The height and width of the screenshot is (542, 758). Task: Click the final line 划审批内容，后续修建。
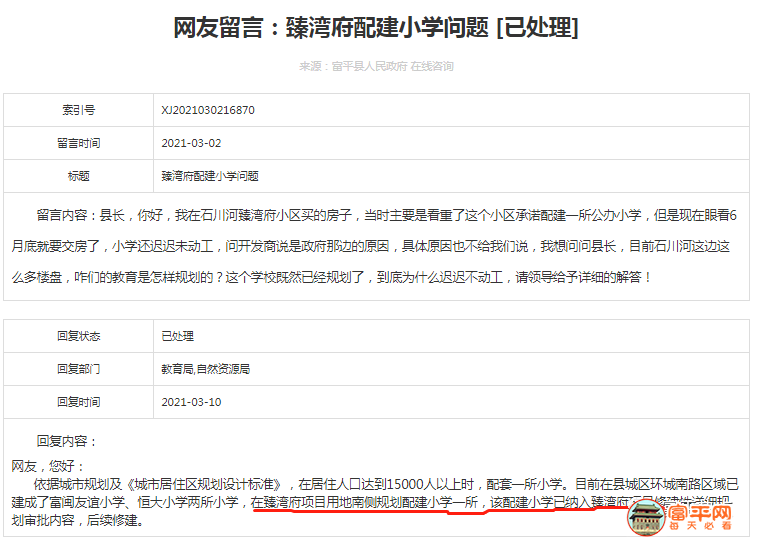[77, 521]
